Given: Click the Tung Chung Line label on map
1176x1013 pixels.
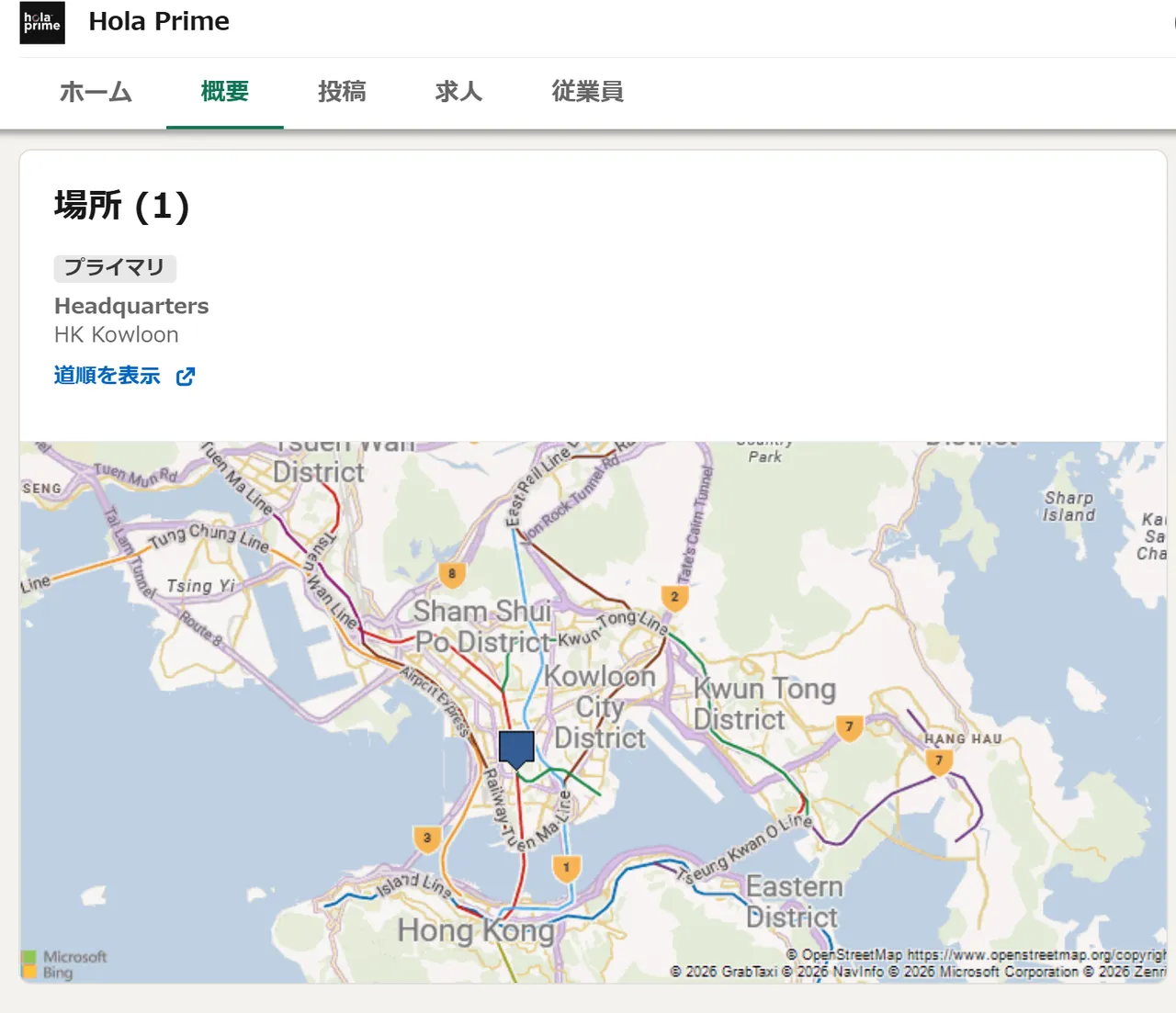Looking at the screenshot, I should point(209,538).
